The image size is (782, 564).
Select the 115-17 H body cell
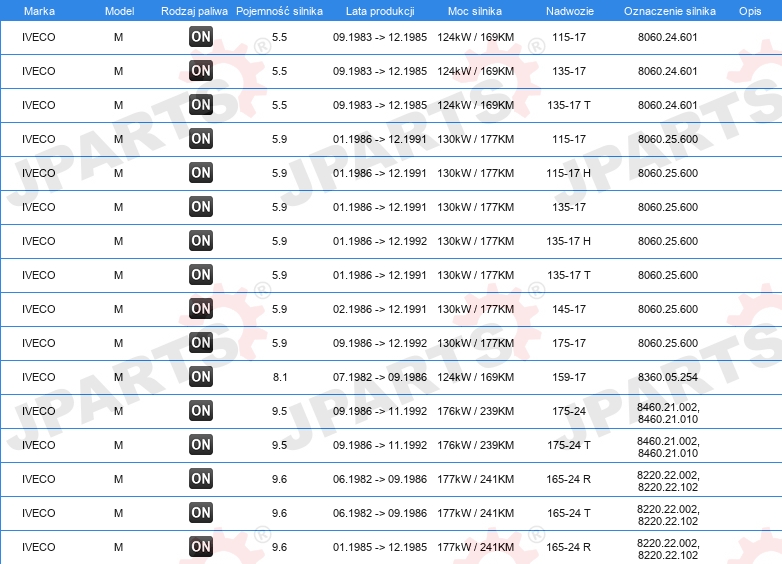click(569, 173)
